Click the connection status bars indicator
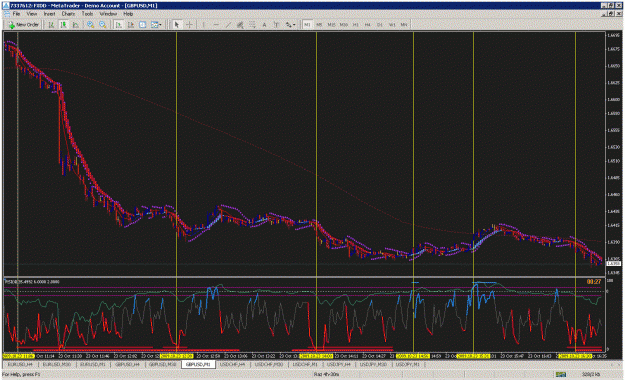Screen dimensions: 625x380 [x=561, y=374]
